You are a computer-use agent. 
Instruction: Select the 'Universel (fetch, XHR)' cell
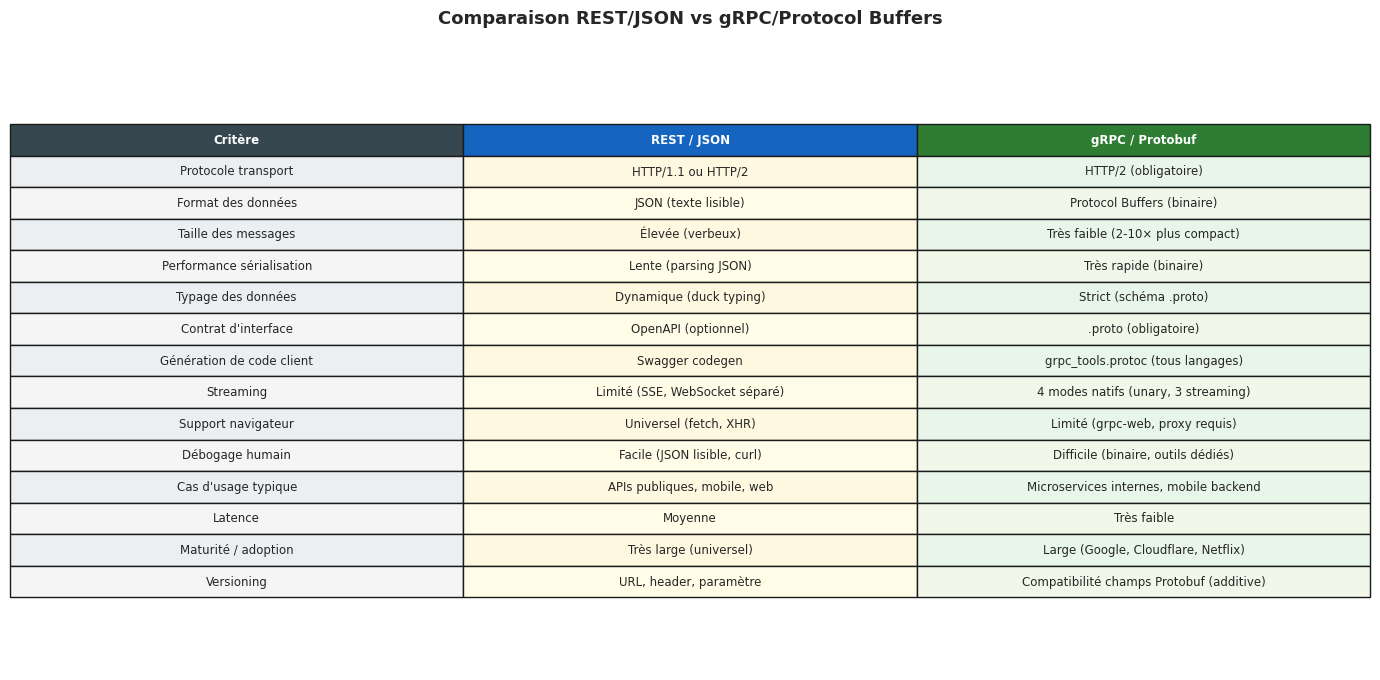690,424
